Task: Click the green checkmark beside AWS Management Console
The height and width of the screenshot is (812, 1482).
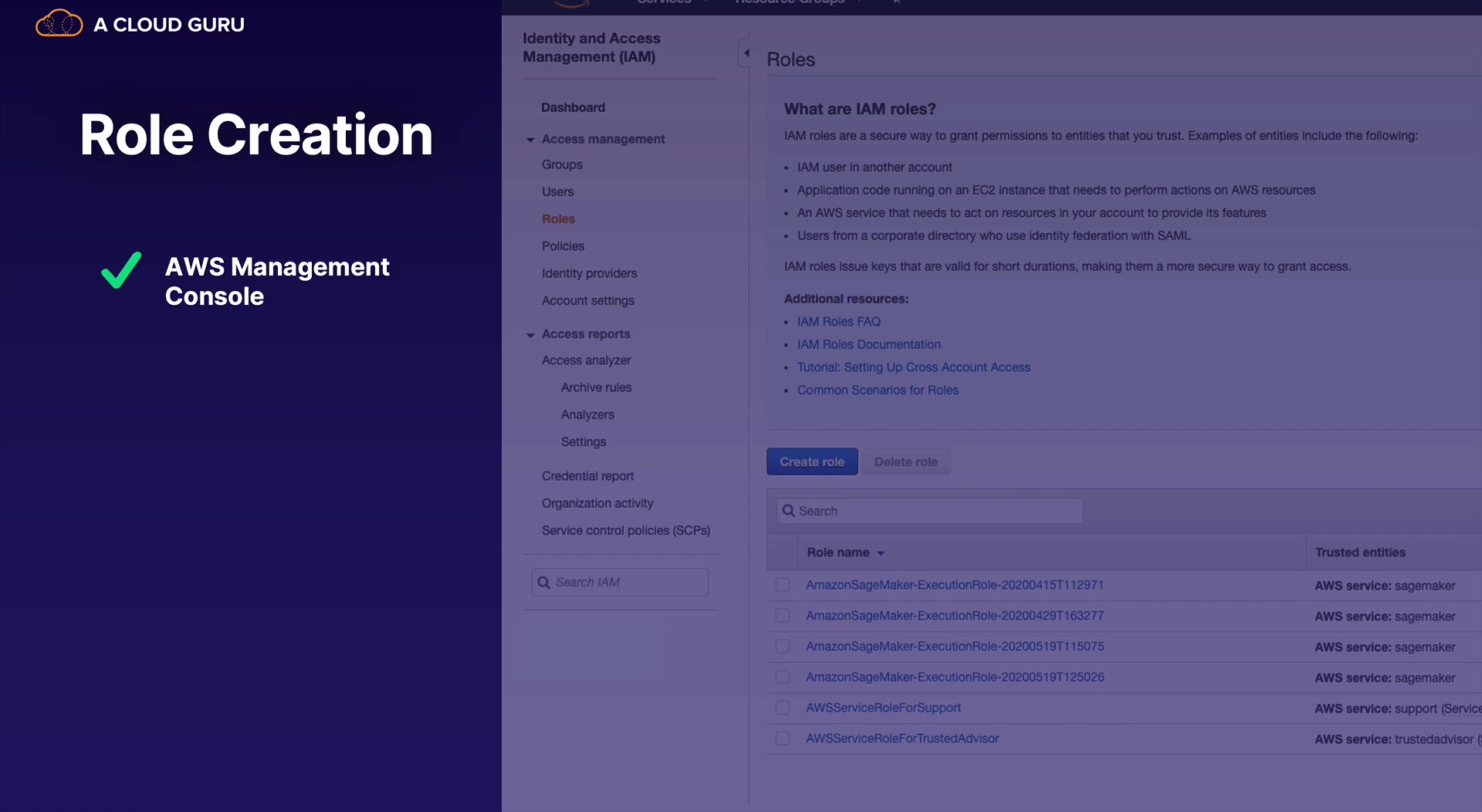Action: click(x=121, y=271)
